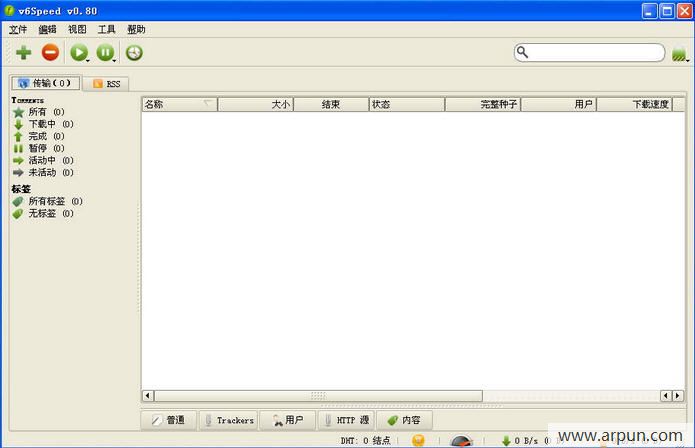Viewport: 695px width, 448px height.
Task: Switch to the RSS tab
Action: [106, 84]
